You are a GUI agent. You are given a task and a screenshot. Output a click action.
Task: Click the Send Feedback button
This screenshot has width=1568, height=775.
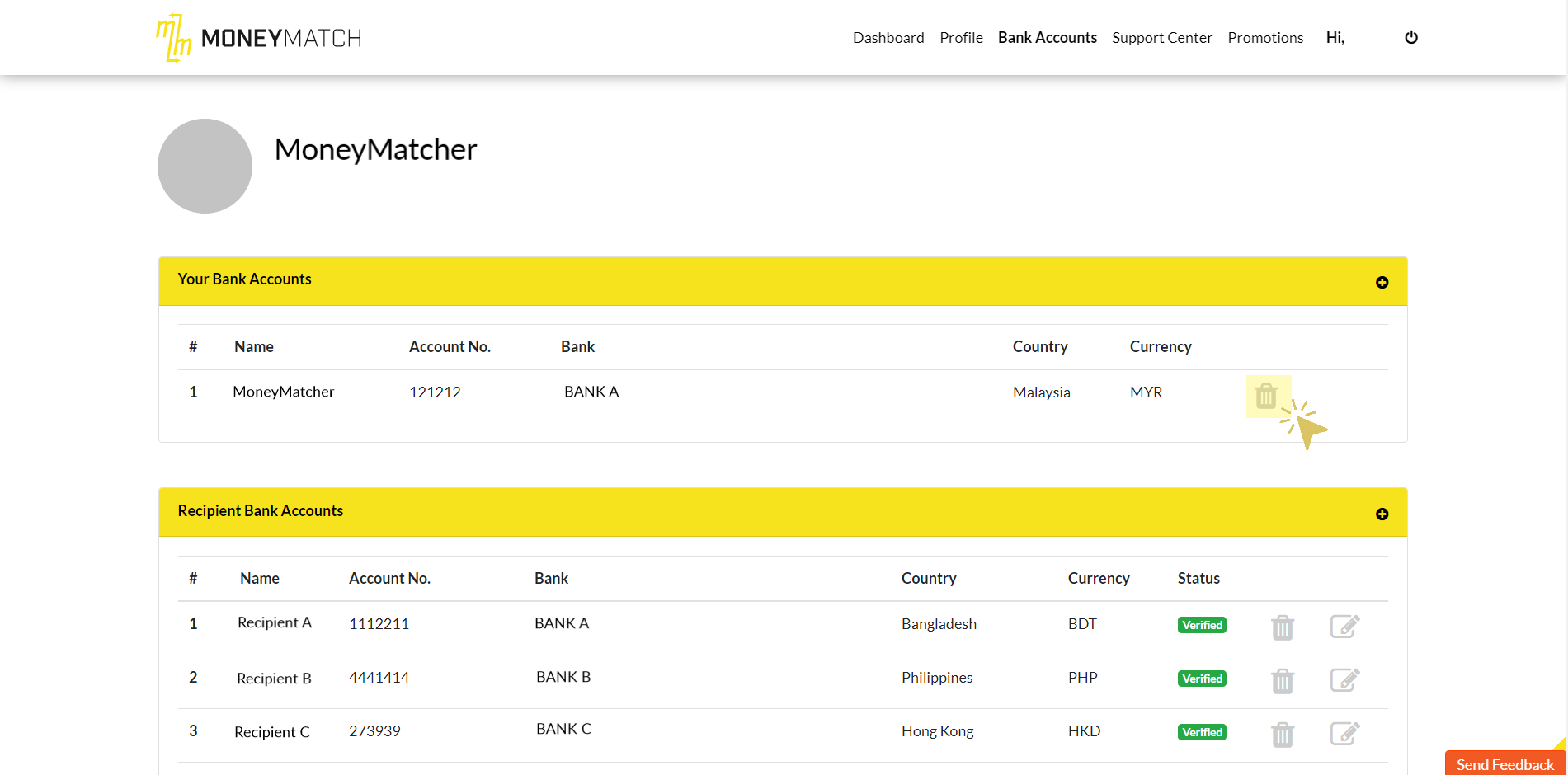pyautogui.click(x=1504, y=764)
